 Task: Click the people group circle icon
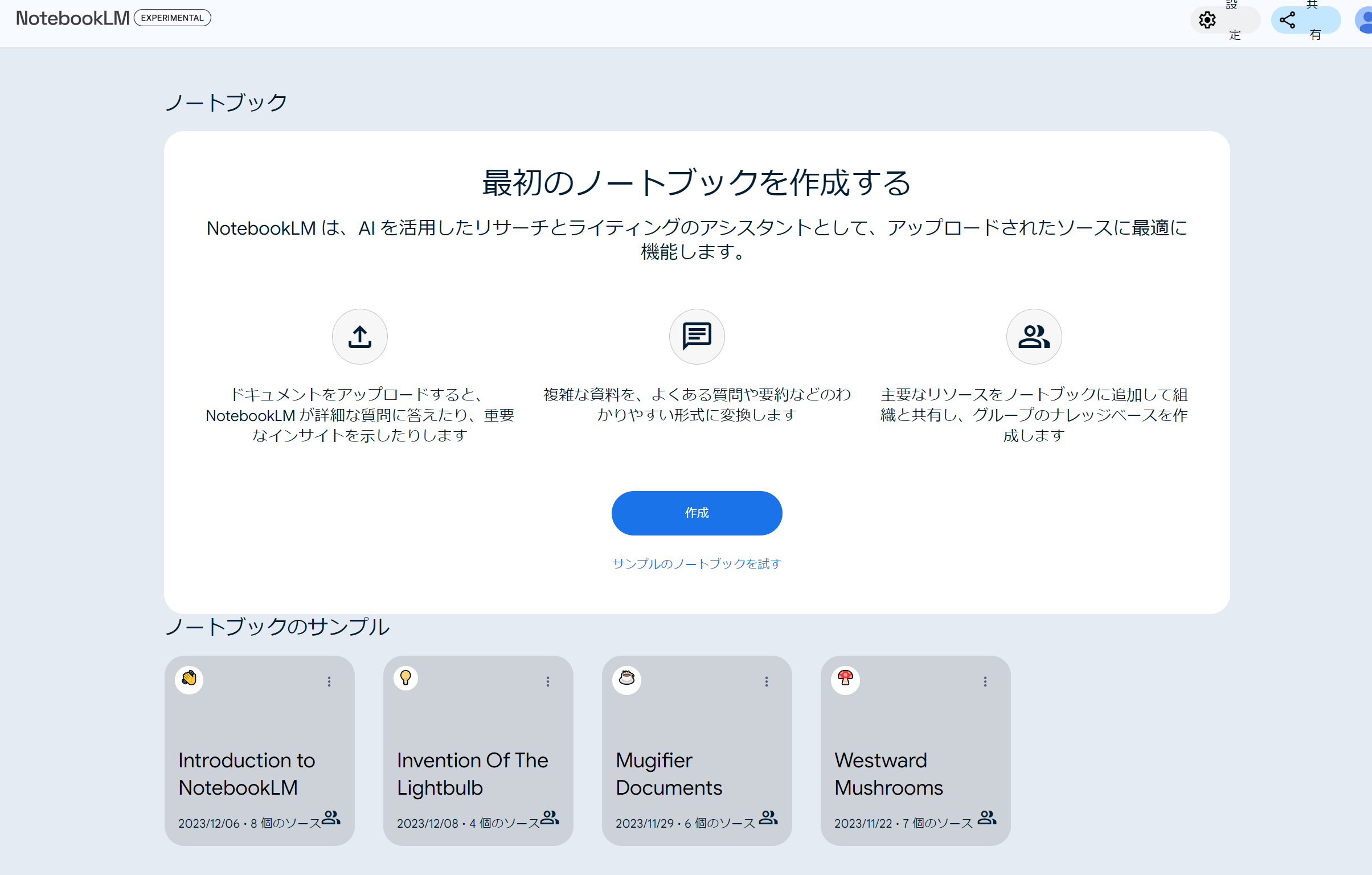(1033, 337)
